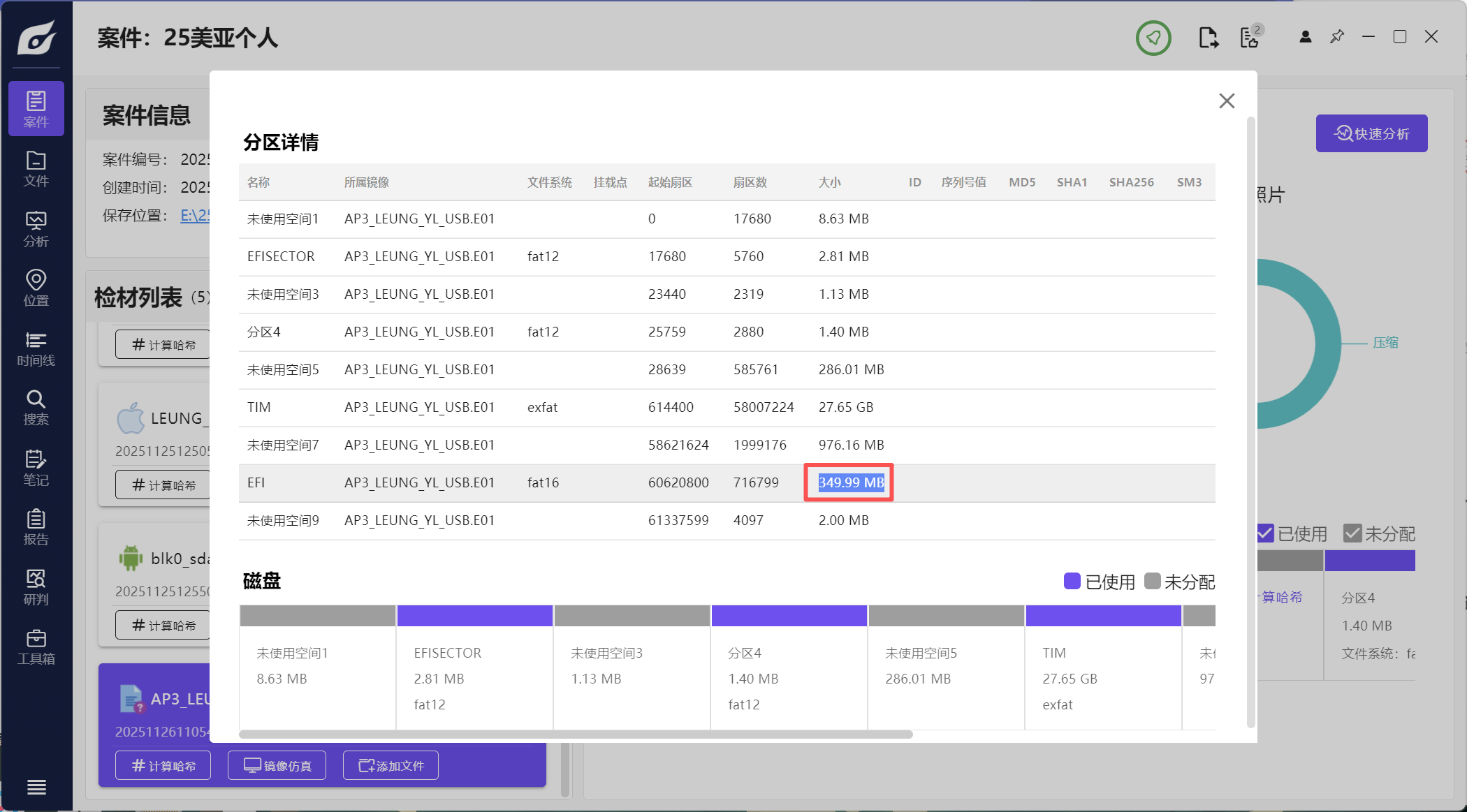Viewport: 1467px width, 812px height.
Task: Switch to the 分析 sidebar view
Action: tap(36, 229)
